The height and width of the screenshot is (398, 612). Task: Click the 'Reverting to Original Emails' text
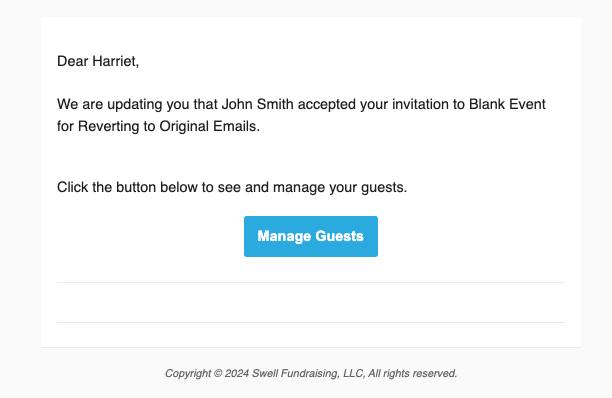pyautogui.click(x=167, y=126)
